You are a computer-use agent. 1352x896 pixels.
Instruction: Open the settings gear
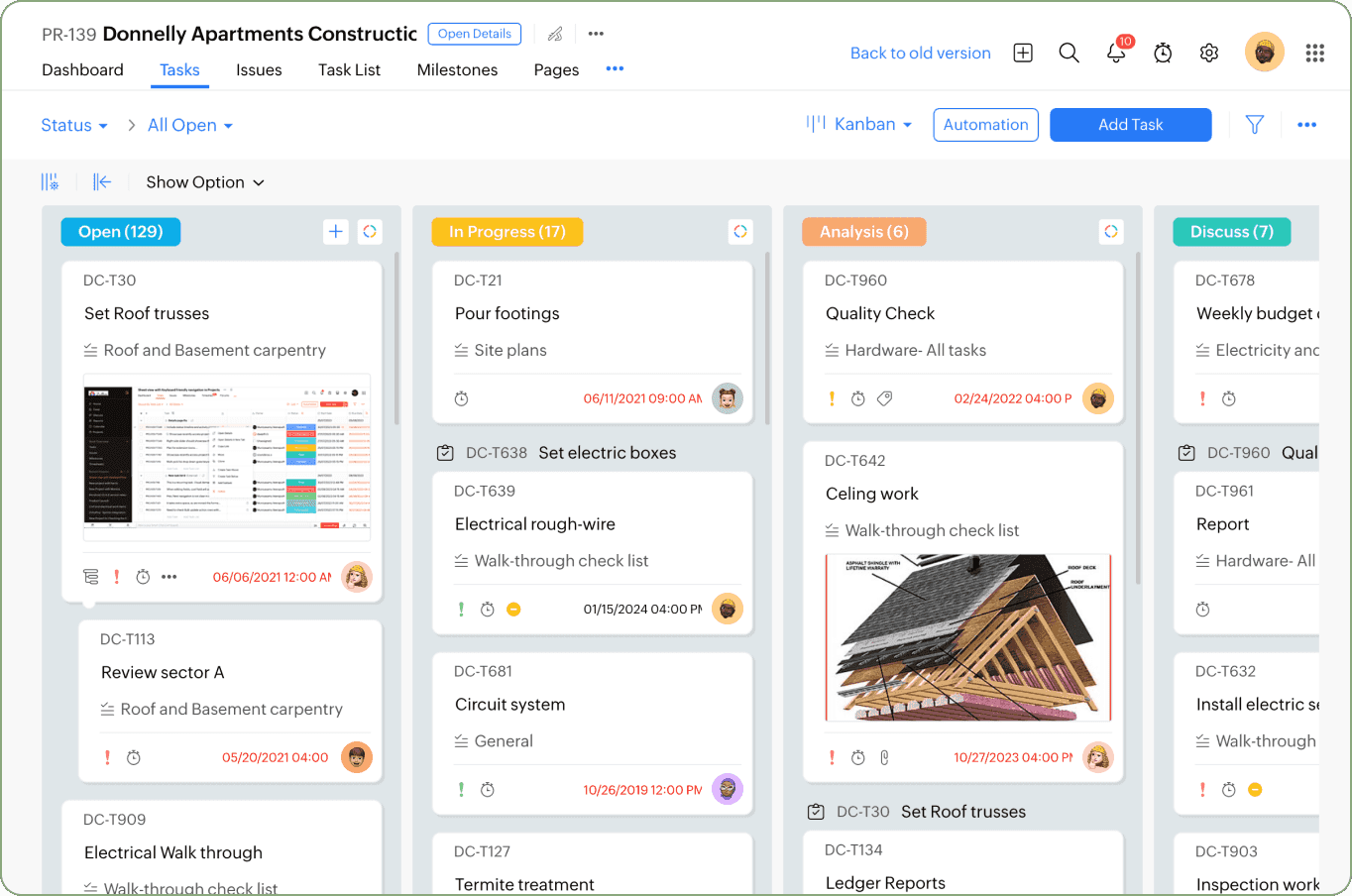point(1209,53)
